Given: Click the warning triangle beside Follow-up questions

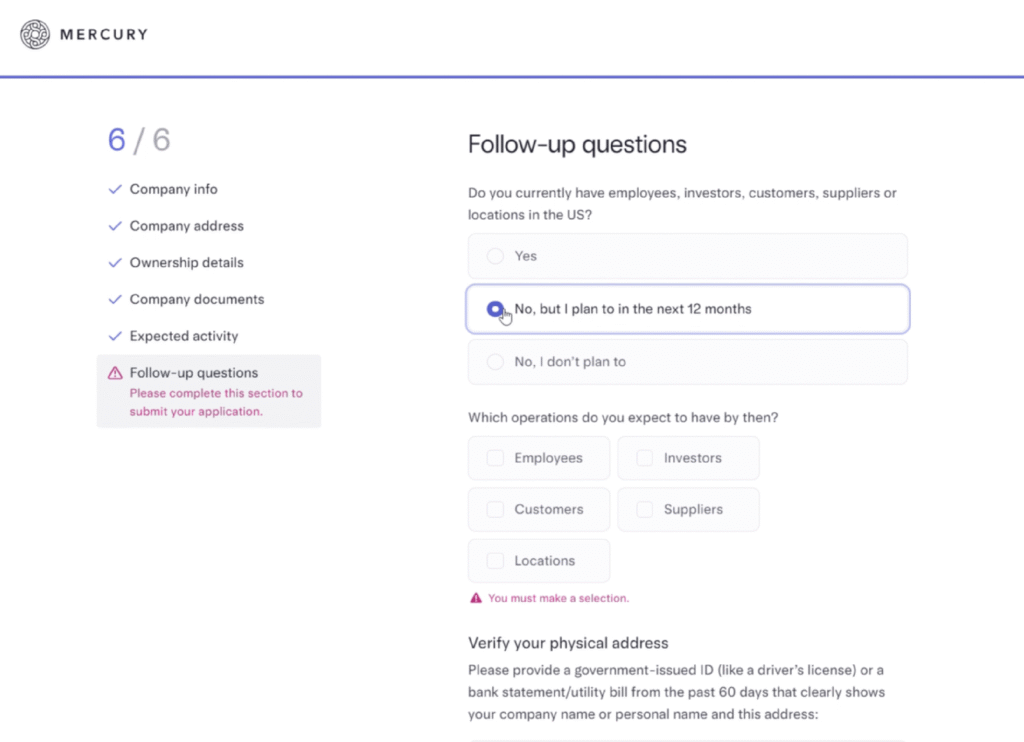Looking at the screenshot, I should (115, 373).
